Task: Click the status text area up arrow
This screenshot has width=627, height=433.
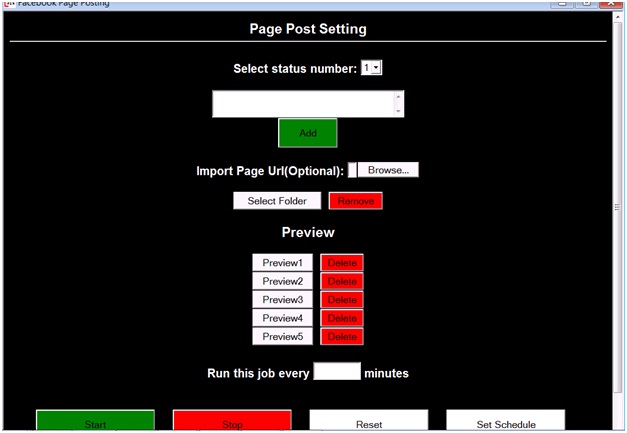Action: [x=398, y=96]
